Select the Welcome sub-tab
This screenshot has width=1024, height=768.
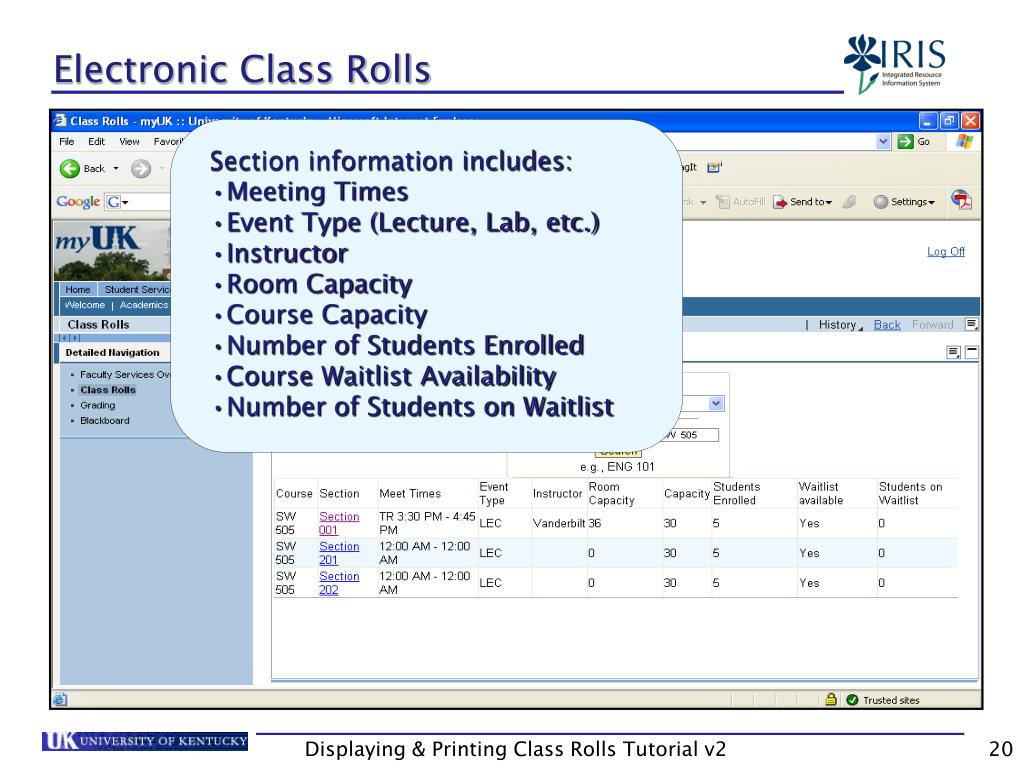click(x=84, y=305)
